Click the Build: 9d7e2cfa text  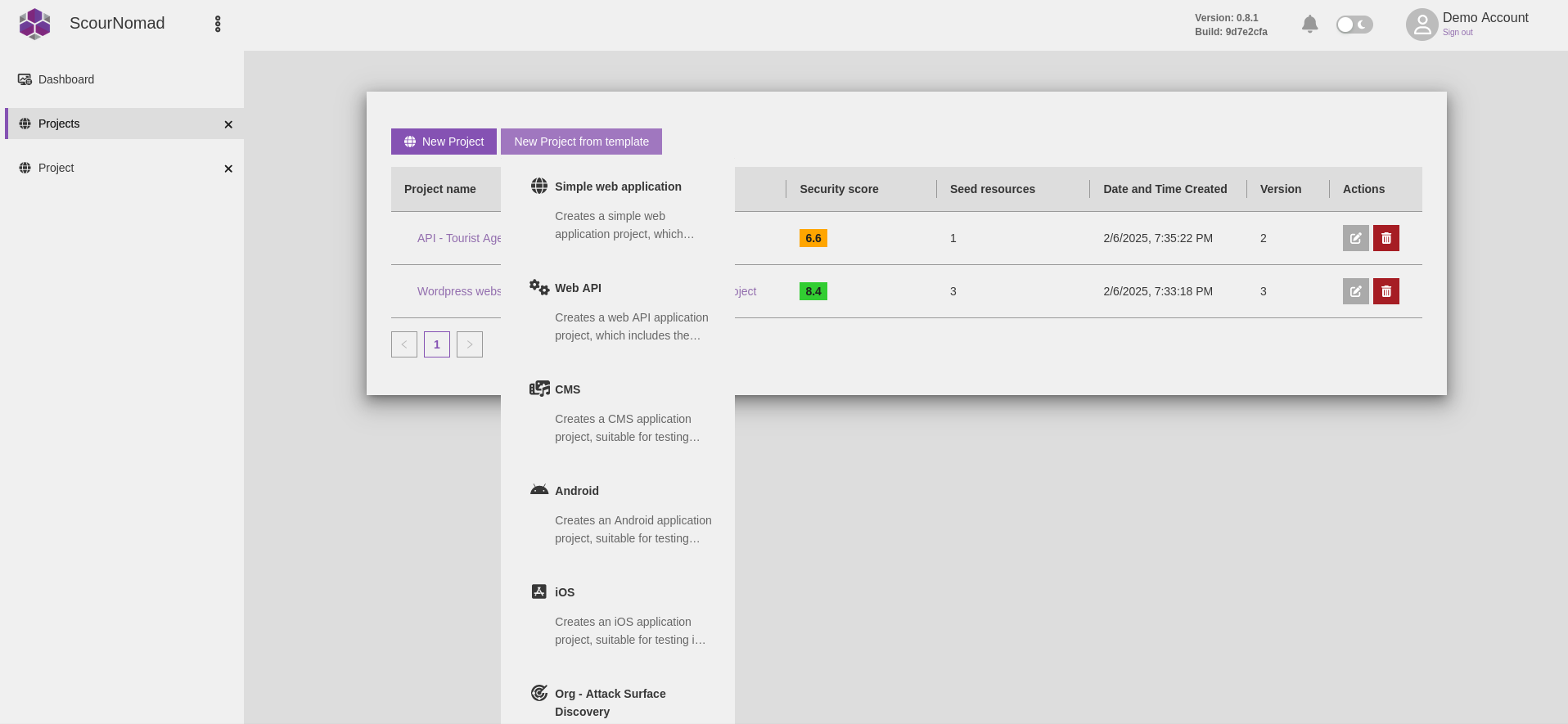1231,32
